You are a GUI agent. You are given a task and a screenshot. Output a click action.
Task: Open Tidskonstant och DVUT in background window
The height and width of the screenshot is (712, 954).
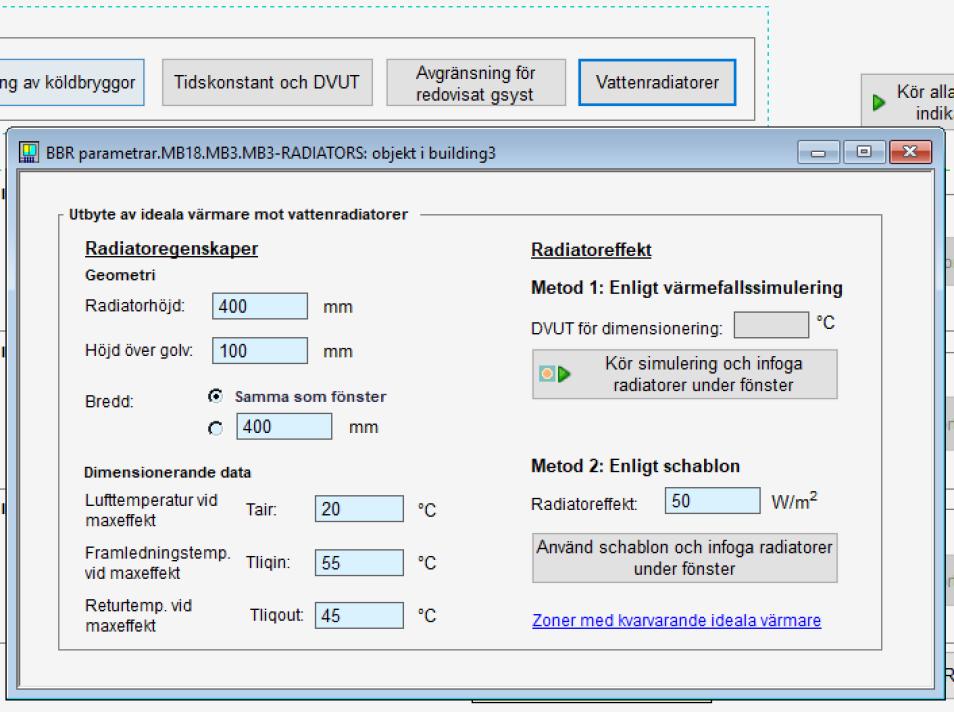point(267,82)
